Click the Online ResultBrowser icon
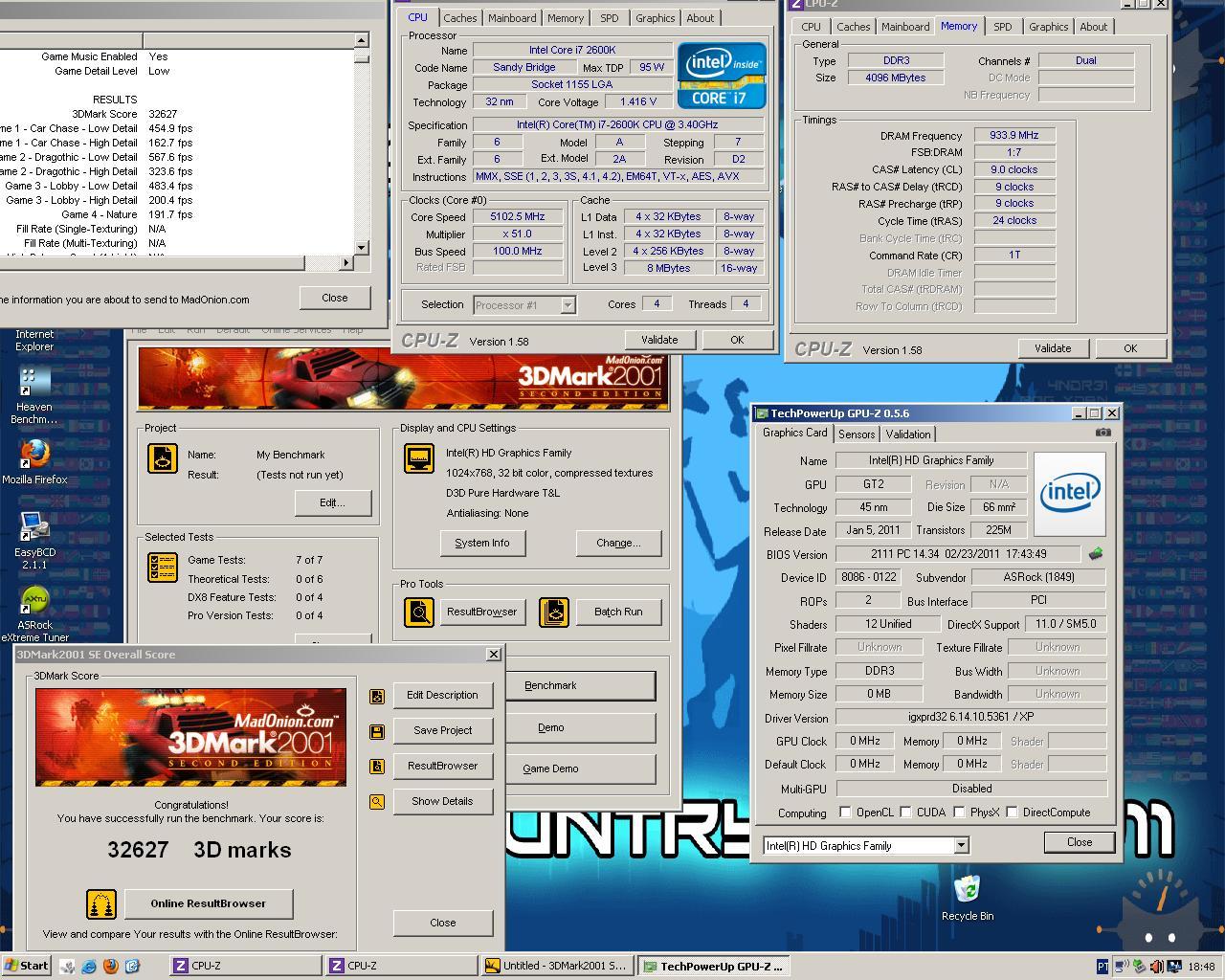Image resolution: width=1225 pixels, height=980 pixels. pyautogui.click(x=101, y=903)
